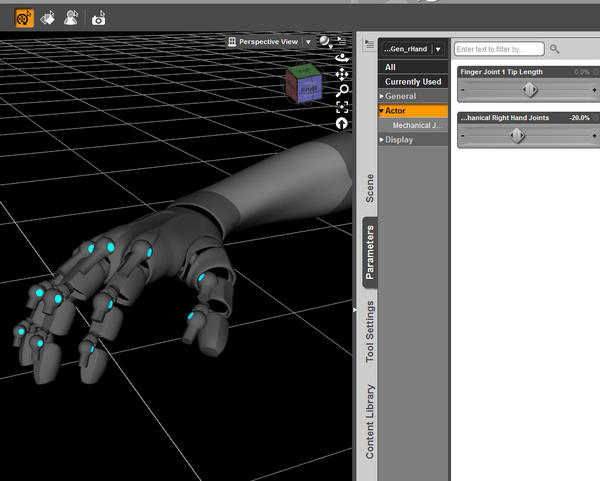Open the draw style sphere menu

pos(325,42)
